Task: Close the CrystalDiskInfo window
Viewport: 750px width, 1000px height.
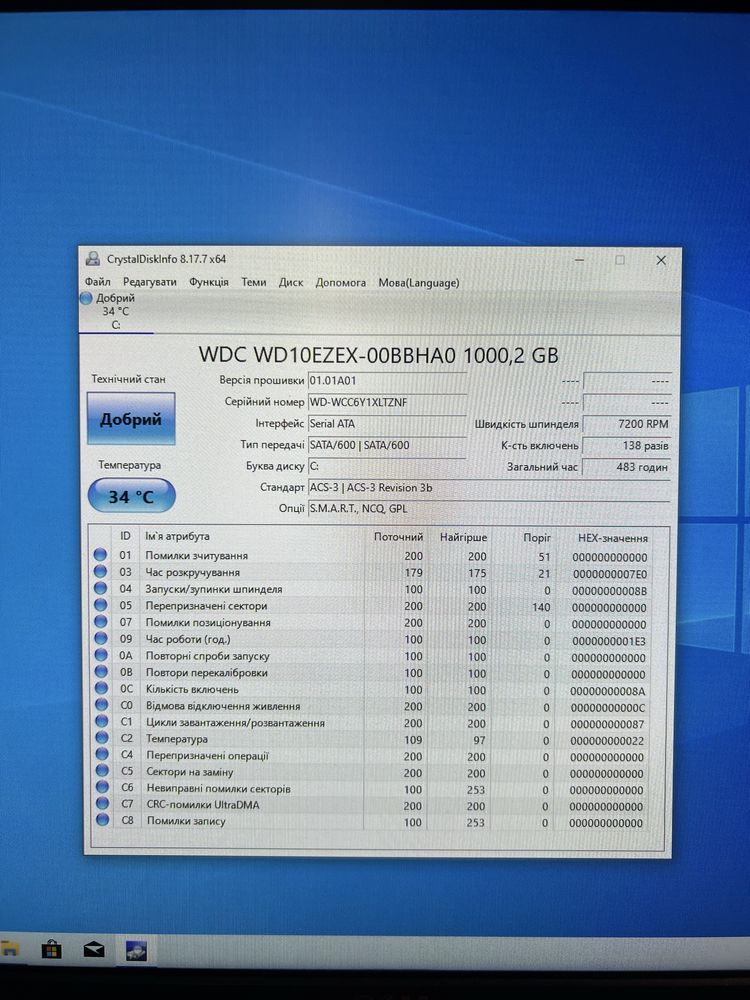Action: [x=661, y=260]
